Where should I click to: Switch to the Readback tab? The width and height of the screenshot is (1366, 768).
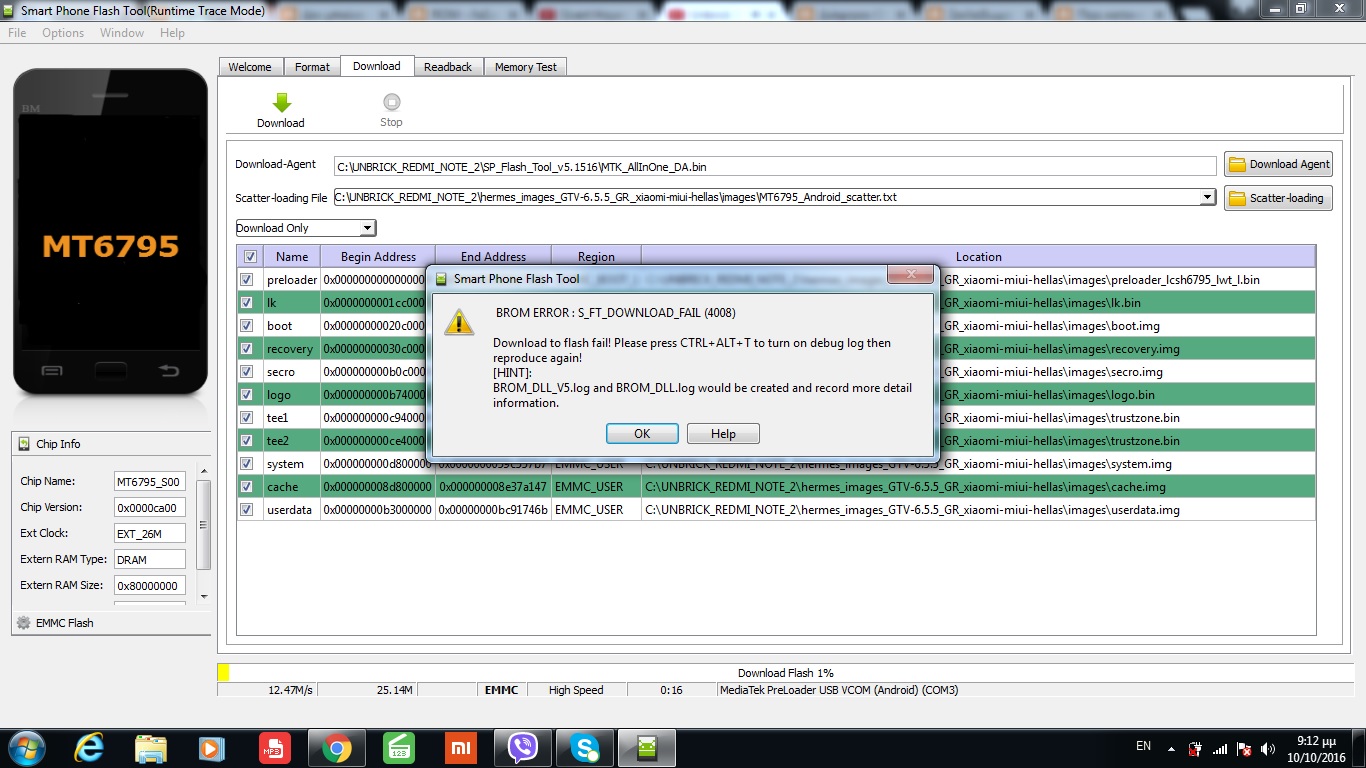click(447, 67)
